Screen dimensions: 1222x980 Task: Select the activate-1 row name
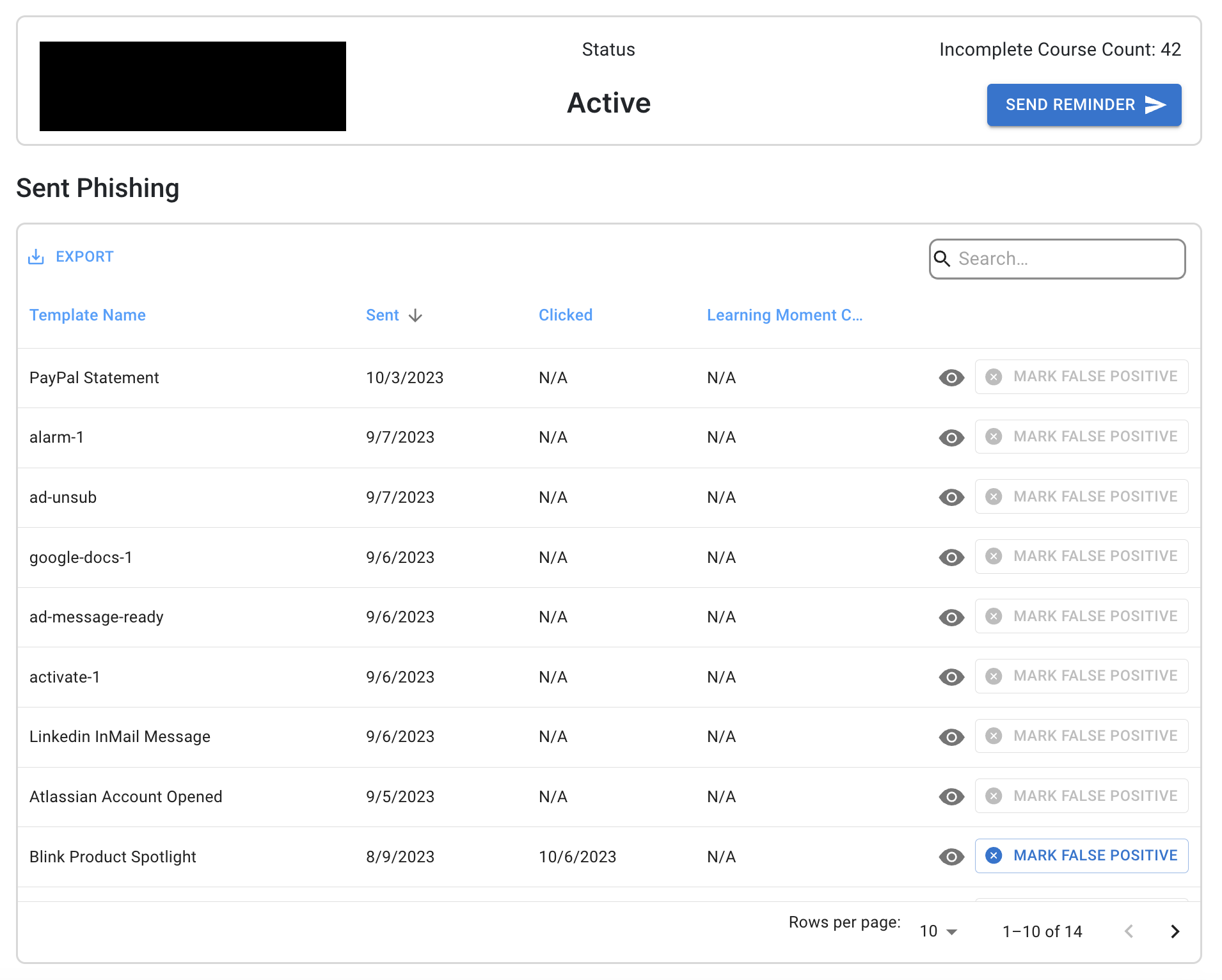(x=65, y=677)
